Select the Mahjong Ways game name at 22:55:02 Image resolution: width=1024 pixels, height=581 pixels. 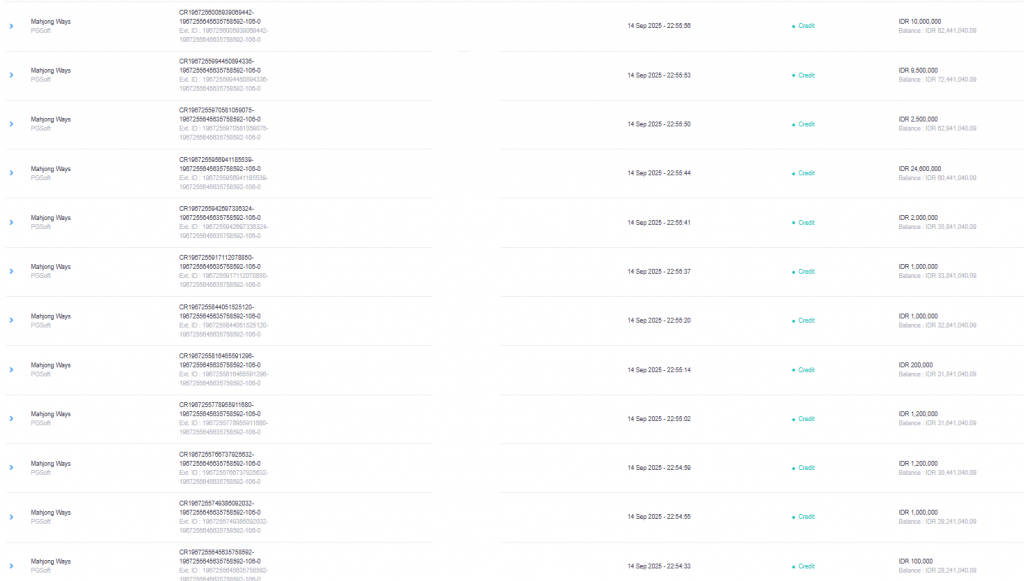[x=51, y=414]
